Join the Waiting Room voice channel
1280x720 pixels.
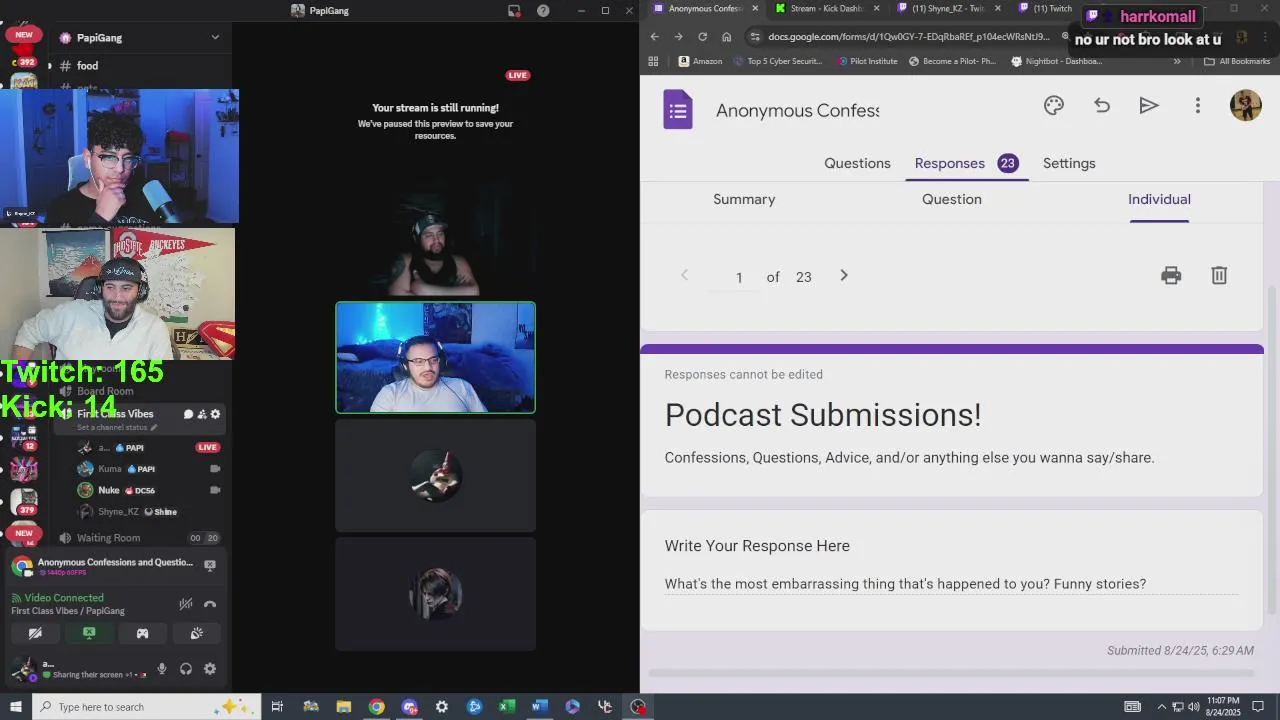[x=108, y=538]
